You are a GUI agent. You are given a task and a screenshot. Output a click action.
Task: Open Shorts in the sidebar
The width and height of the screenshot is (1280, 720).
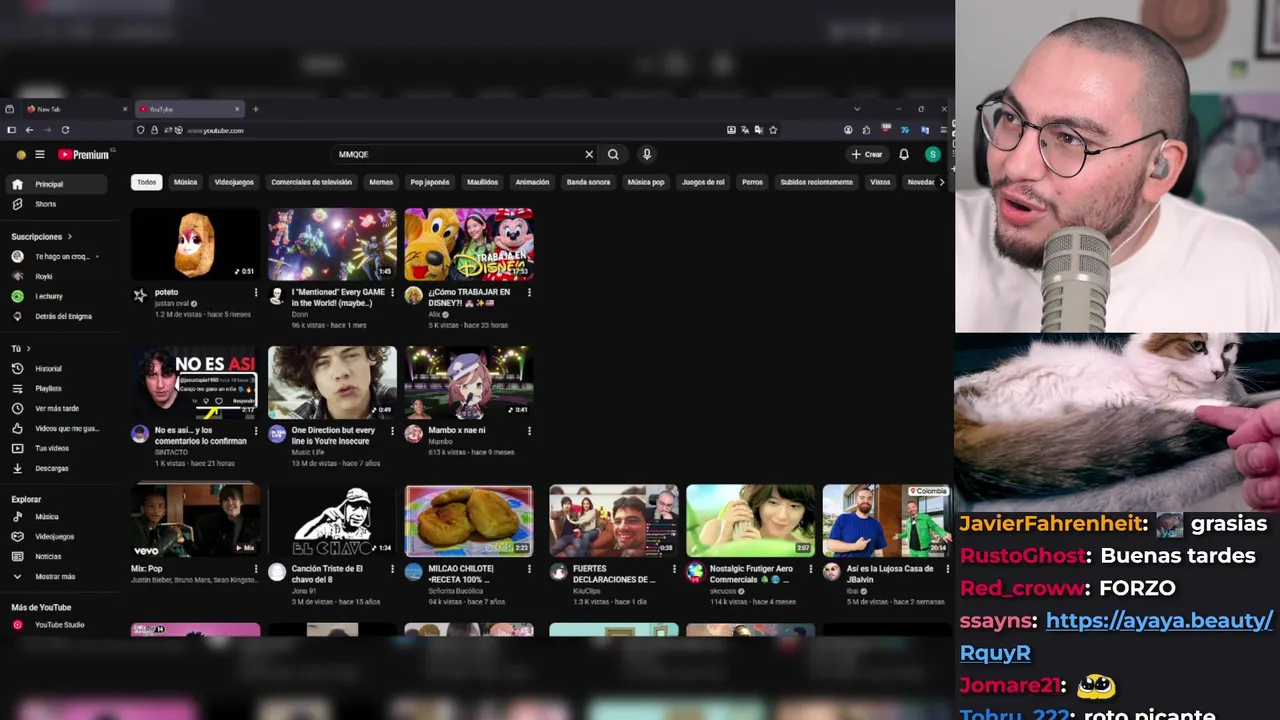tap(56, 204)
